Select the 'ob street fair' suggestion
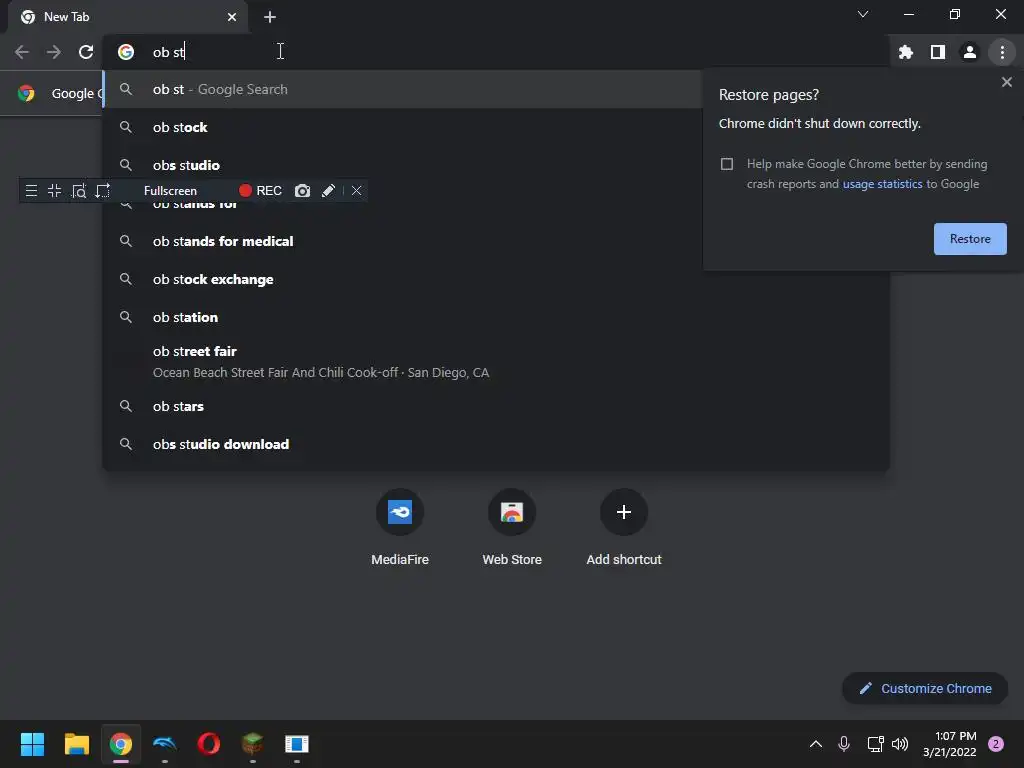This screenshot has width=1024, height=768. 496,362
